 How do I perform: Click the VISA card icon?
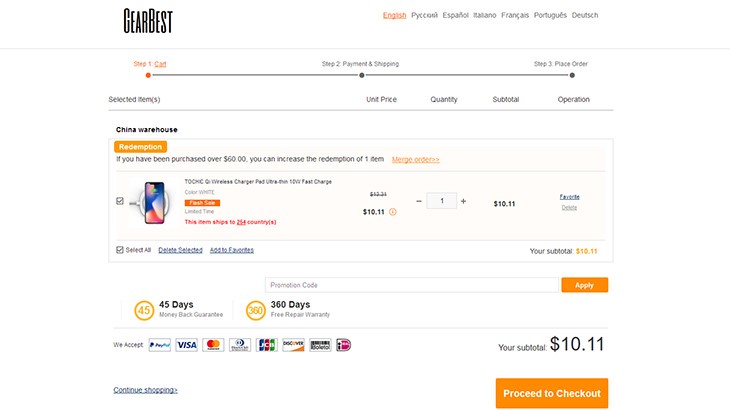(187, 345)
